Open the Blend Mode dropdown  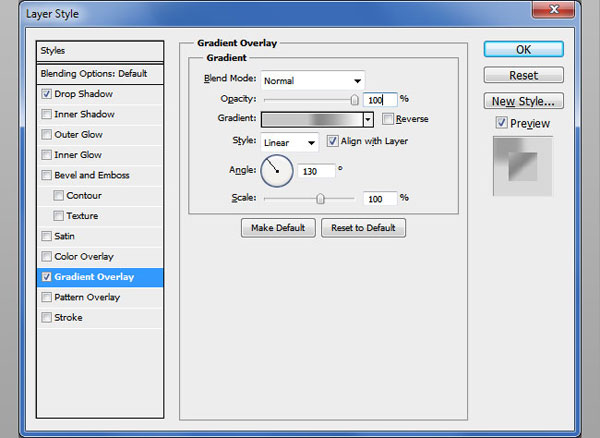(x=313, y=81)
